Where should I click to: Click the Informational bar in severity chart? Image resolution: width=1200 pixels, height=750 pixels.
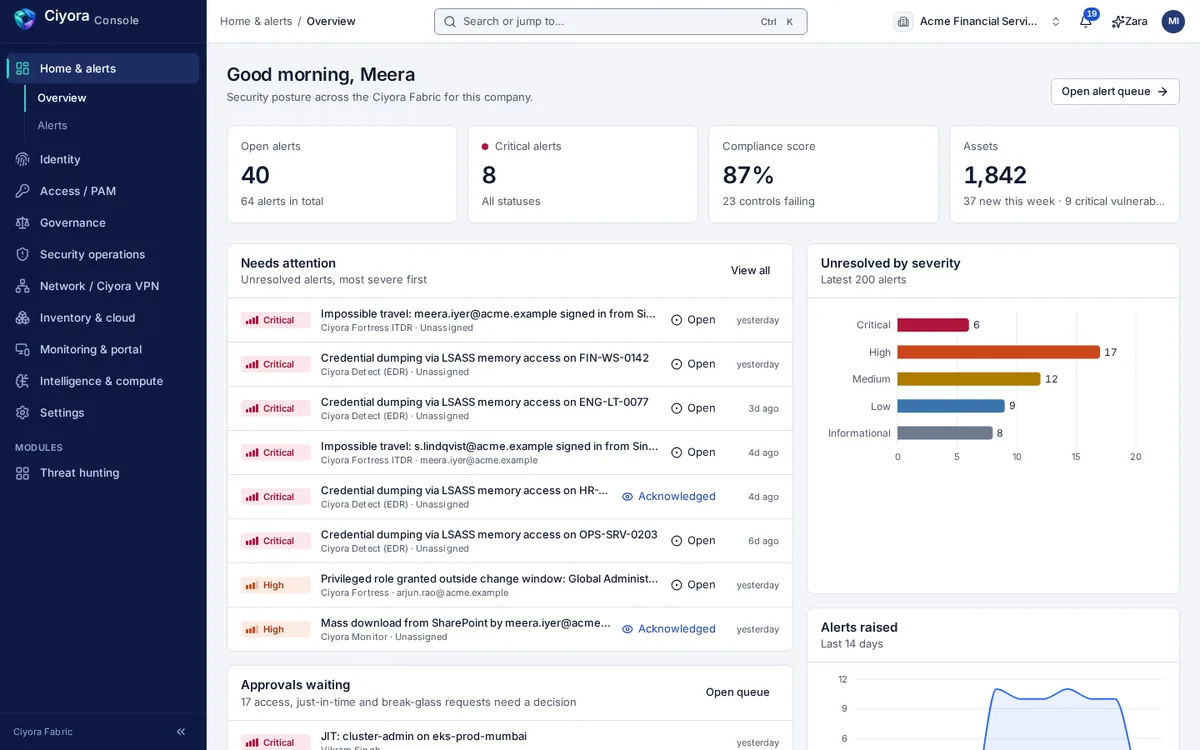945,433
